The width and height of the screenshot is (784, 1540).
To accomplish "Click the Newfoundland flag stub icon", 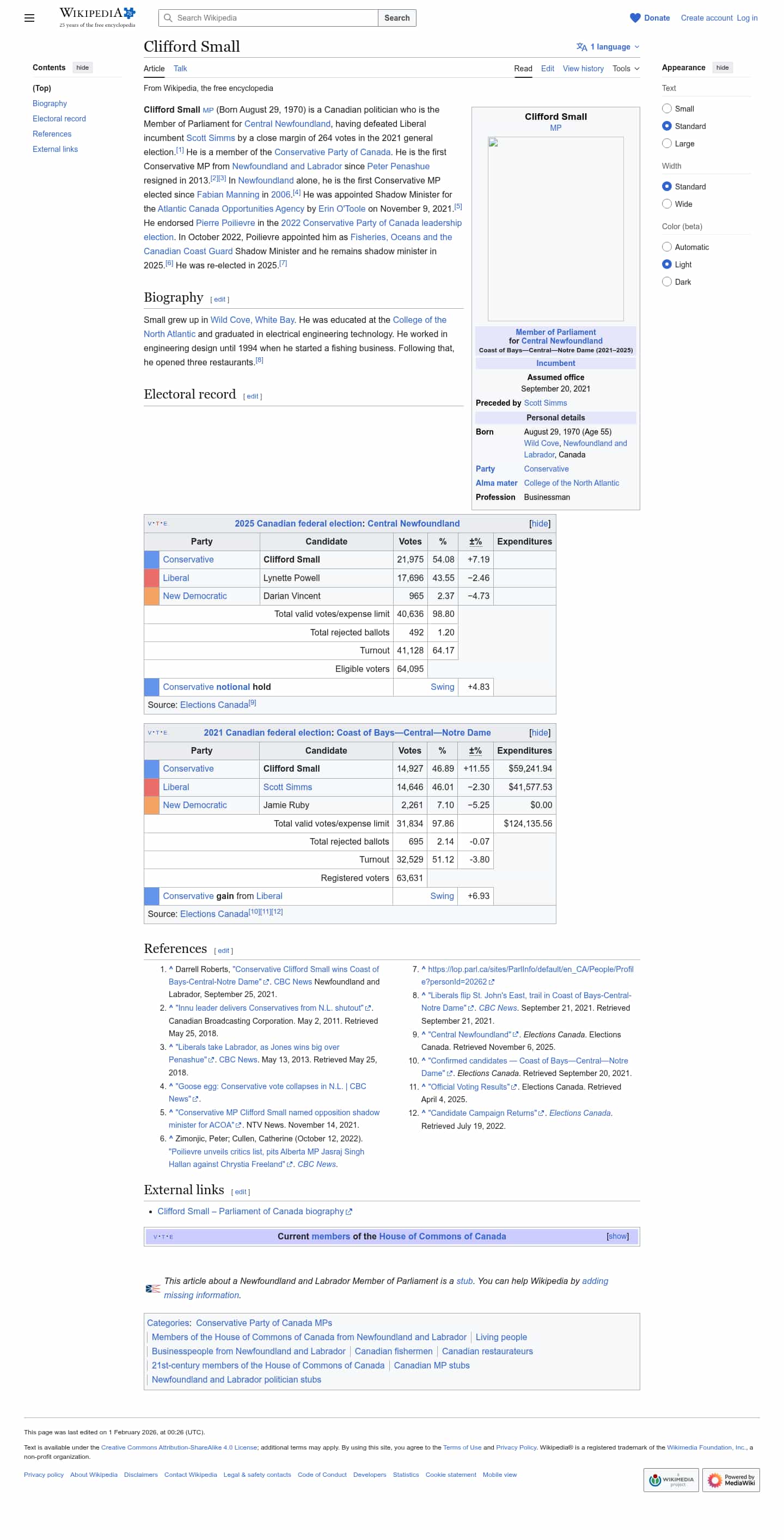I will (153, 1288).
